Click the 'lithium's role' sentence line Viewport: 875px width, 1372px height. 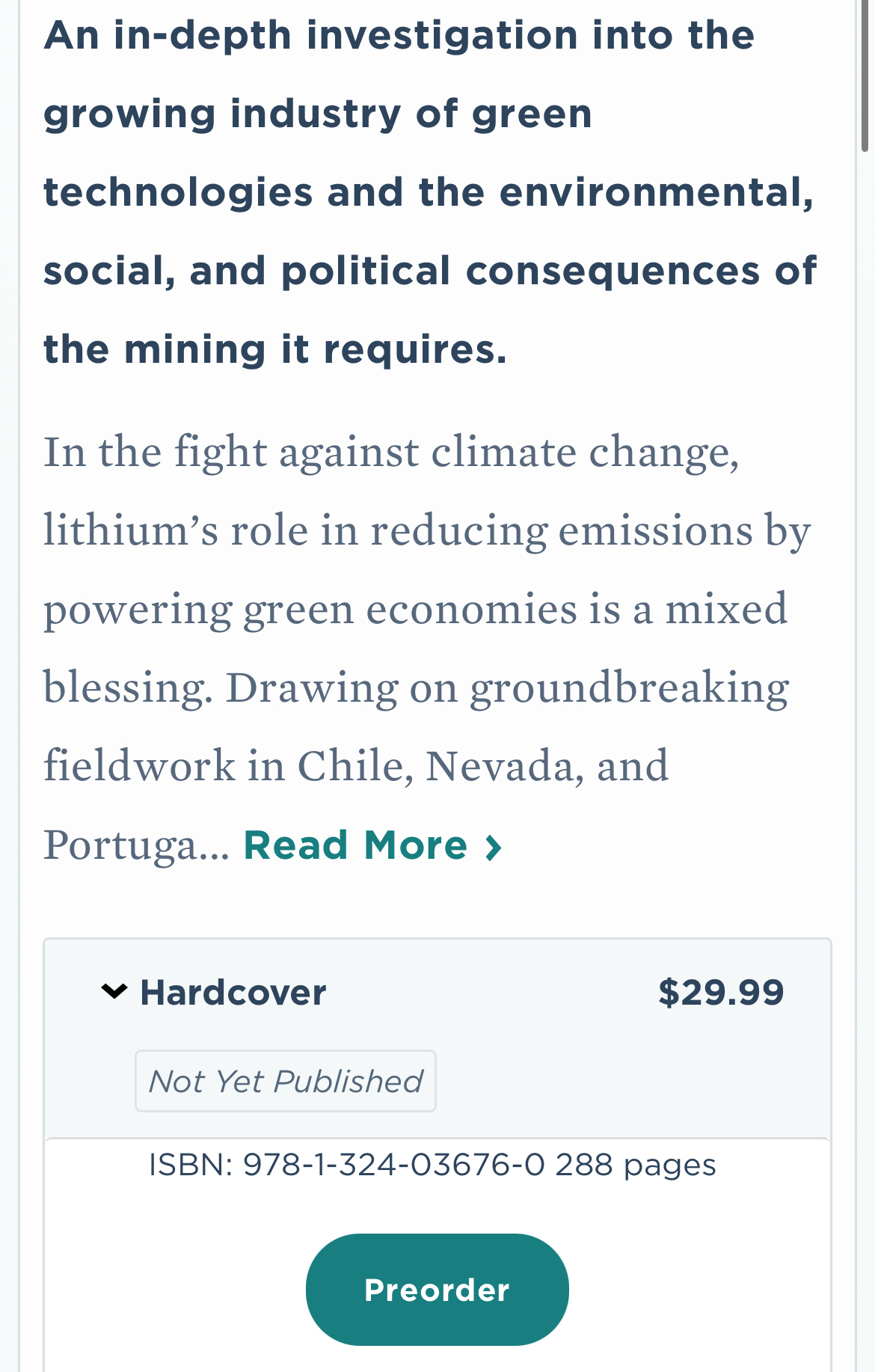[426, 530]
